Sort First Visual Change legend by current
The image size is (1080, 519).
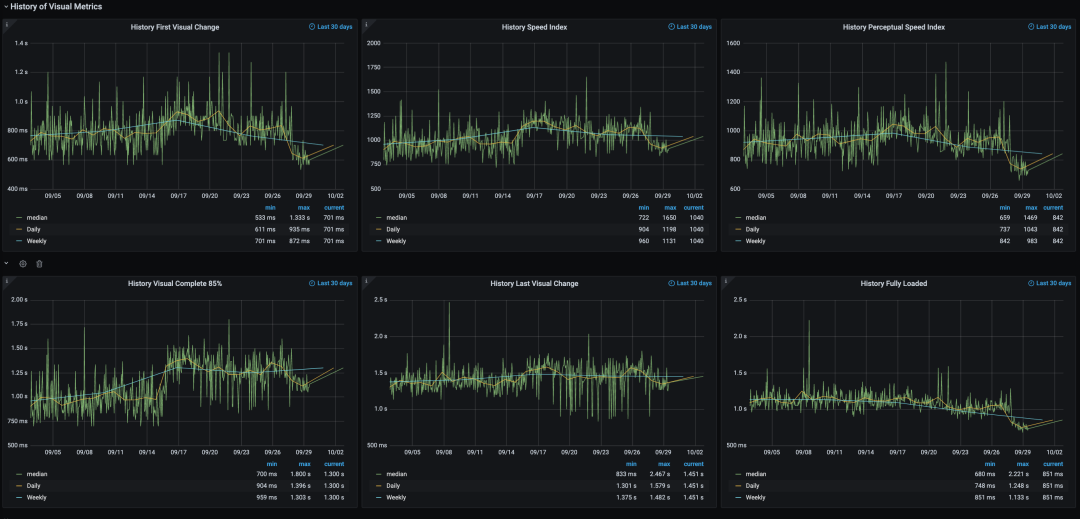point(334,207)
